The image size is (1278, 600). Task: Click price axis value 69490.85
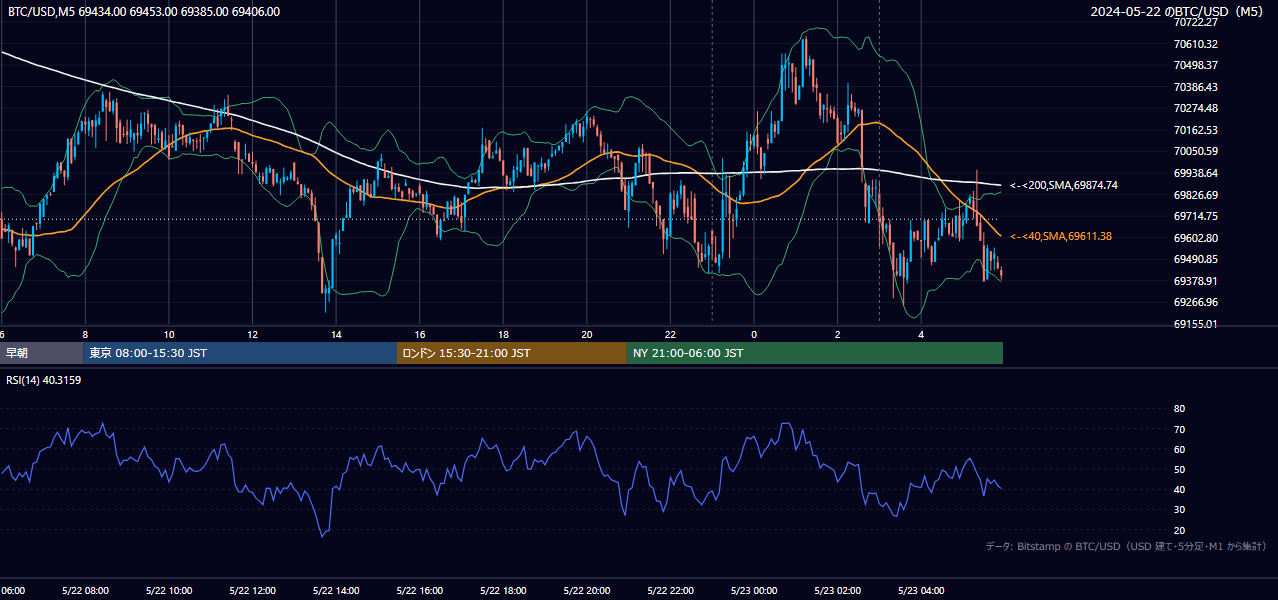pos(1195,259)
